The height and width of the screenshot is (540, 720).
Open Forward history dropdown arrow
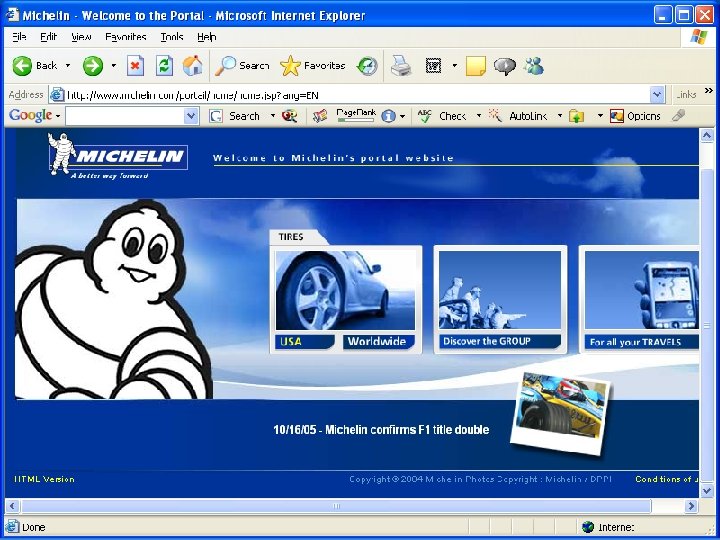[x=113, y=66]
